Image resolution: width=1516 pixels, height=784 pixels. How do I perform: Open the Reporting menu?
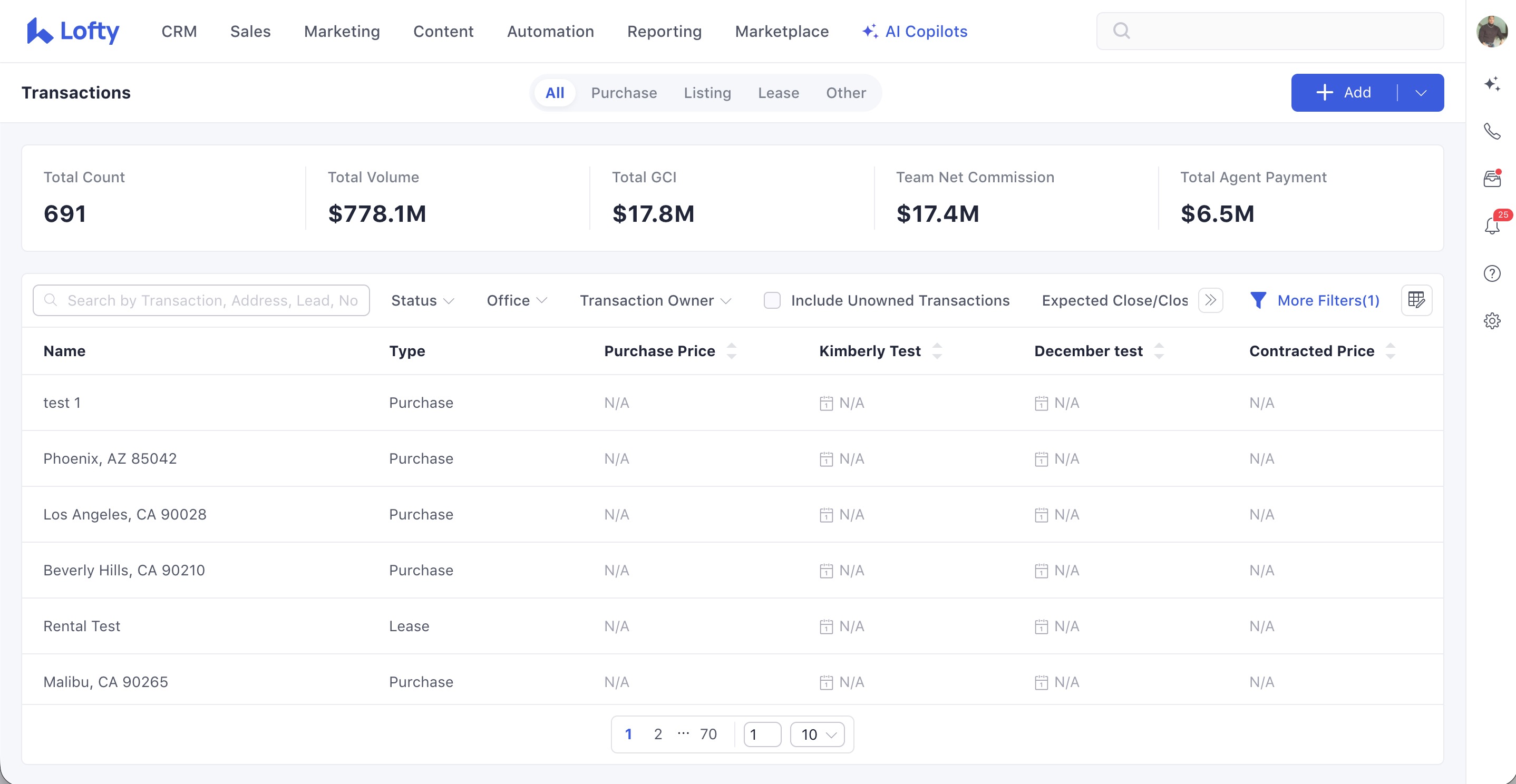click(x=664, y=31)
